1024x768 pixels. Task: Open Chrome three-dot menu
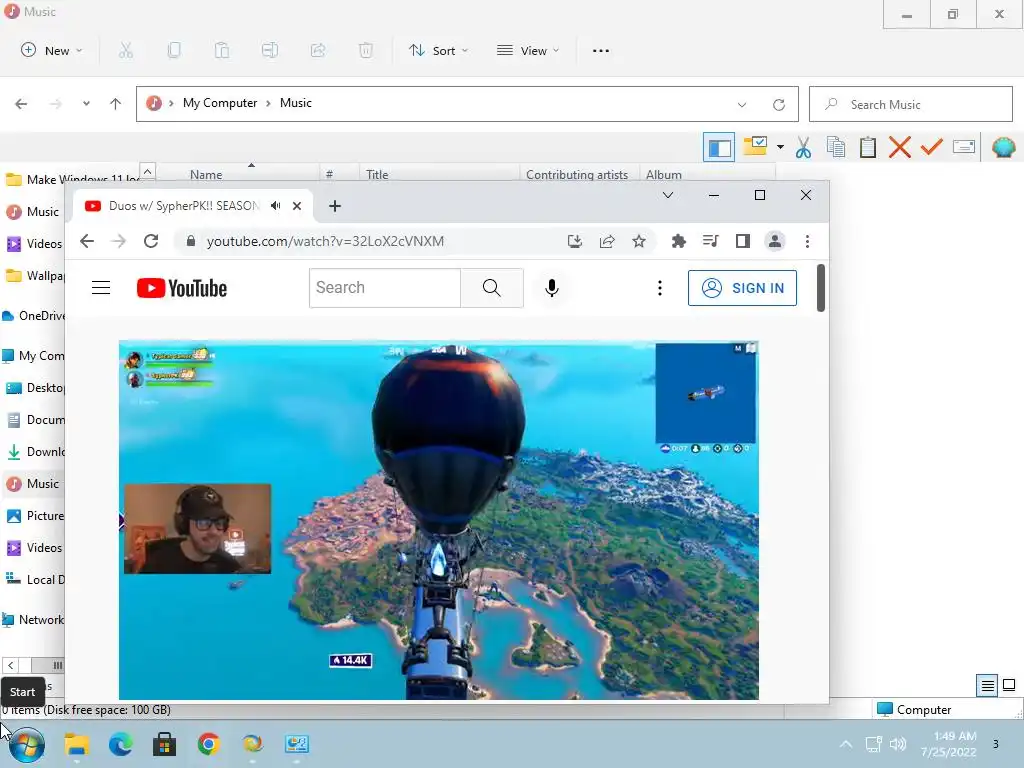click(807, 242)
